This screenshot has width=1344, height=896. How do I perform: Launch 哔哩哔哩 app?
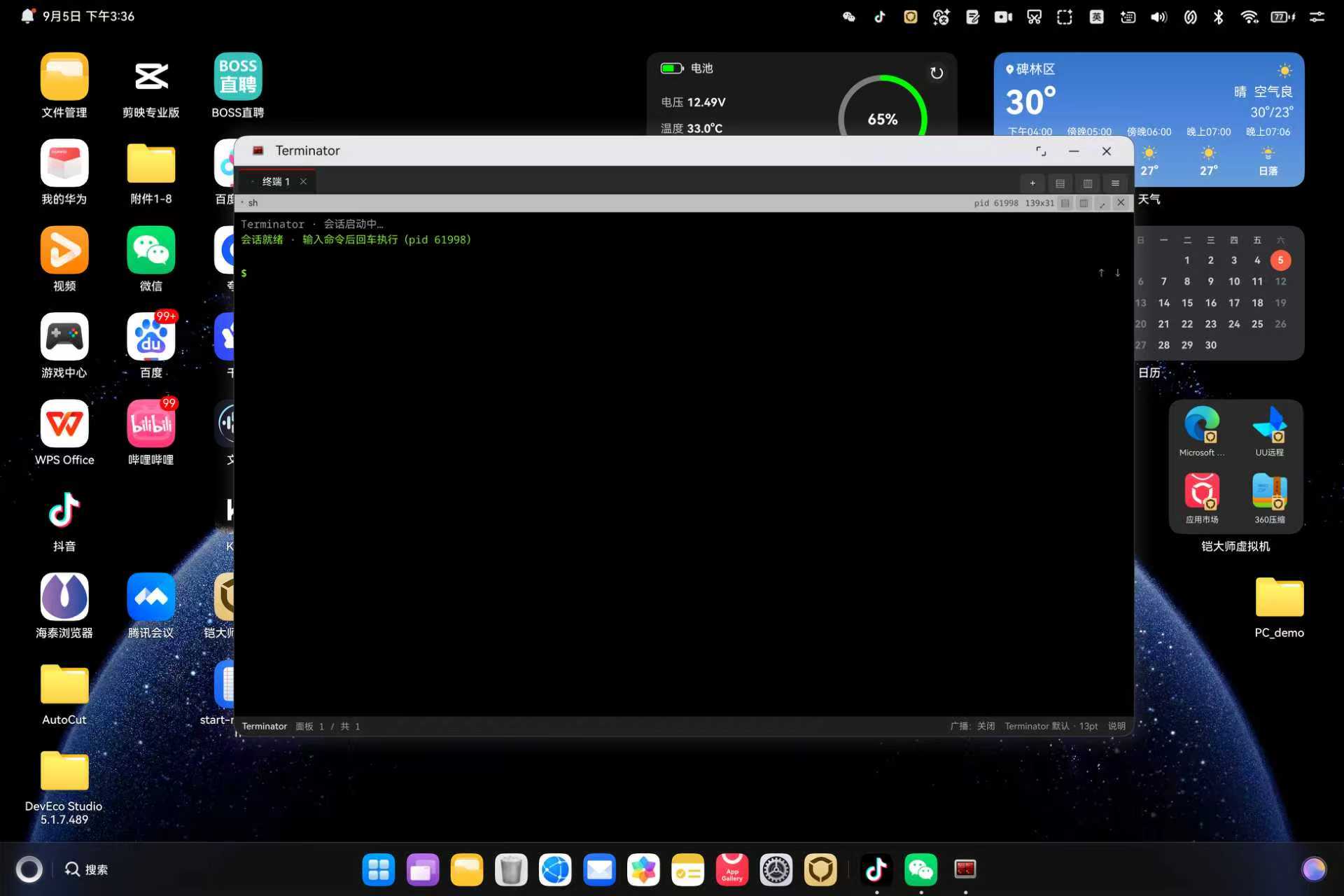click(x=151, y=433)
